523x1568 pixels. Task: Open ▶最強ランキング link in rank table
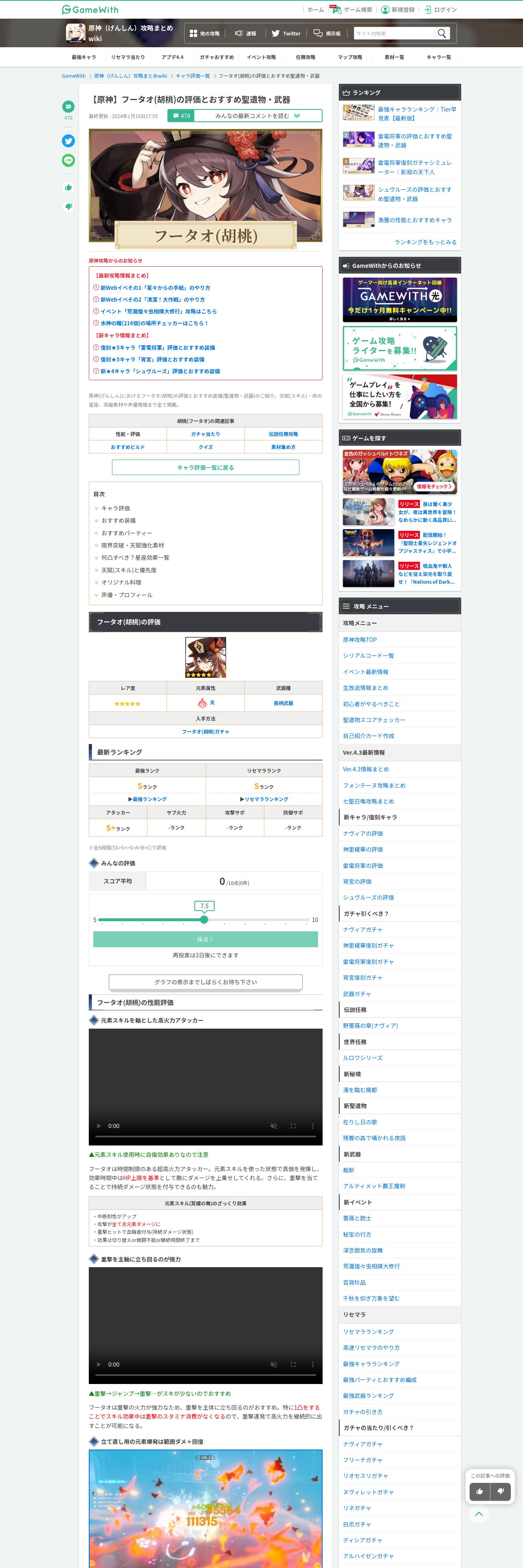point(147,799)
